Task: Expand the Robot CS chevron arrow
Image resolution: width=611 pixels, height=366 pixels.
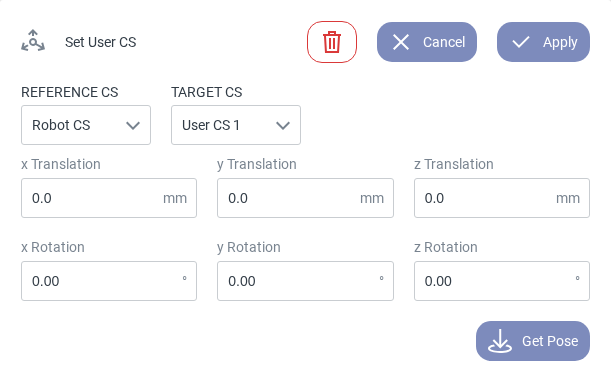Action: coord(133,126)
